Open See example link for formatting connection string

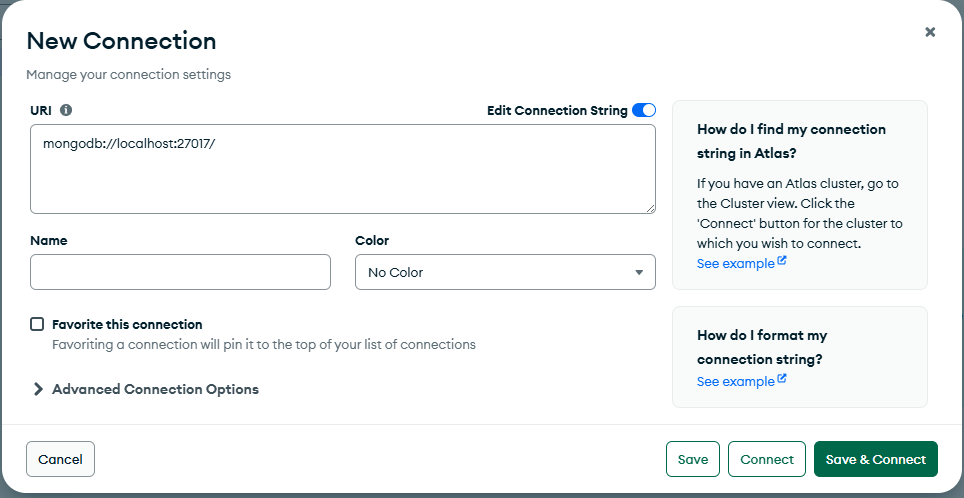pyautogui.click(x=735, y=381)
